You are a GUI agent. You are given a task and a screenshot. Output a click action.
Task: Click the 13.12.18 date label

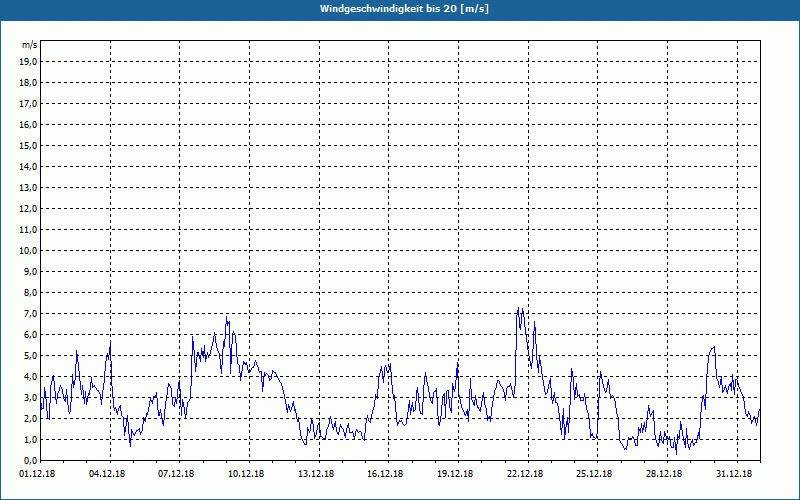point(316,473)
